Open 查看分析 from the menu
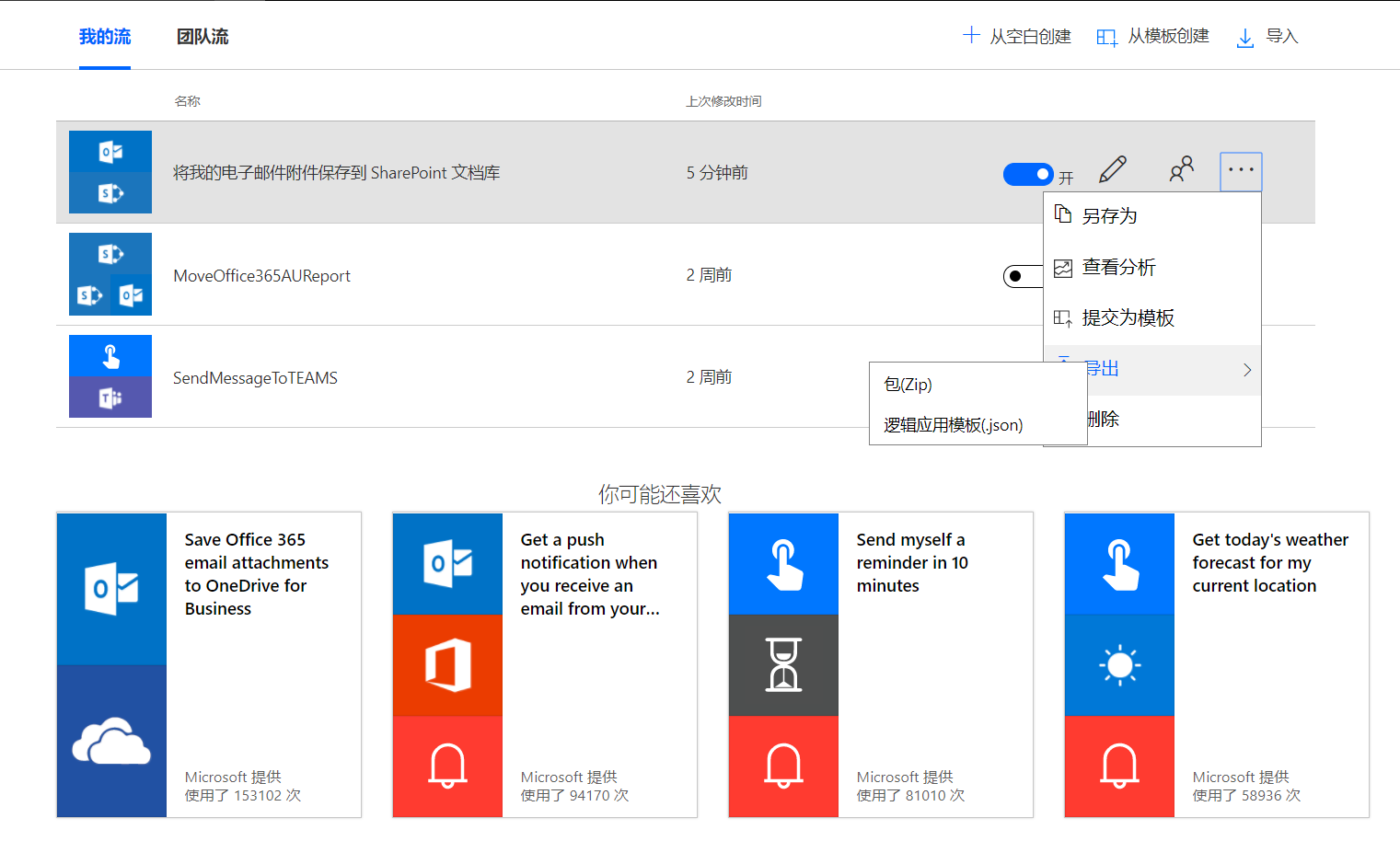This screenshot has height=864, width=1400. 1118,267
